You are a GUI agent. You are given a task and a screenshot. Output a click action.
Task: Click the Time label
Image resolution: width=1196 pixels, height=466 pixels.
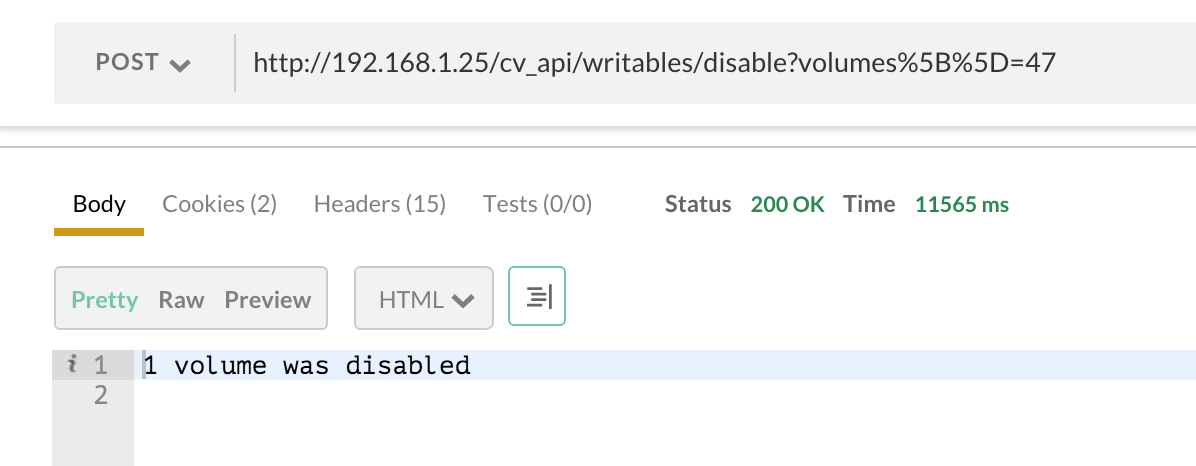(x=868, y=205)
